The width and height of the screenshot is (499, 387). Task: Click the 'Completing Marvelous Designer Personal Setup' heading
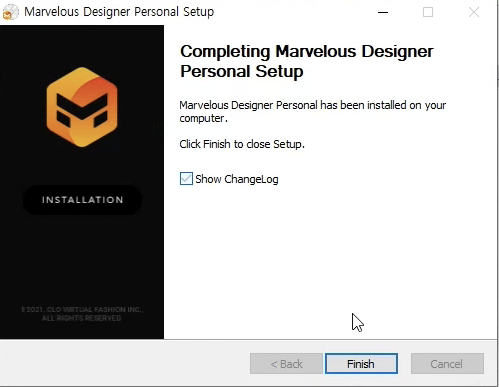click(306, 61)
